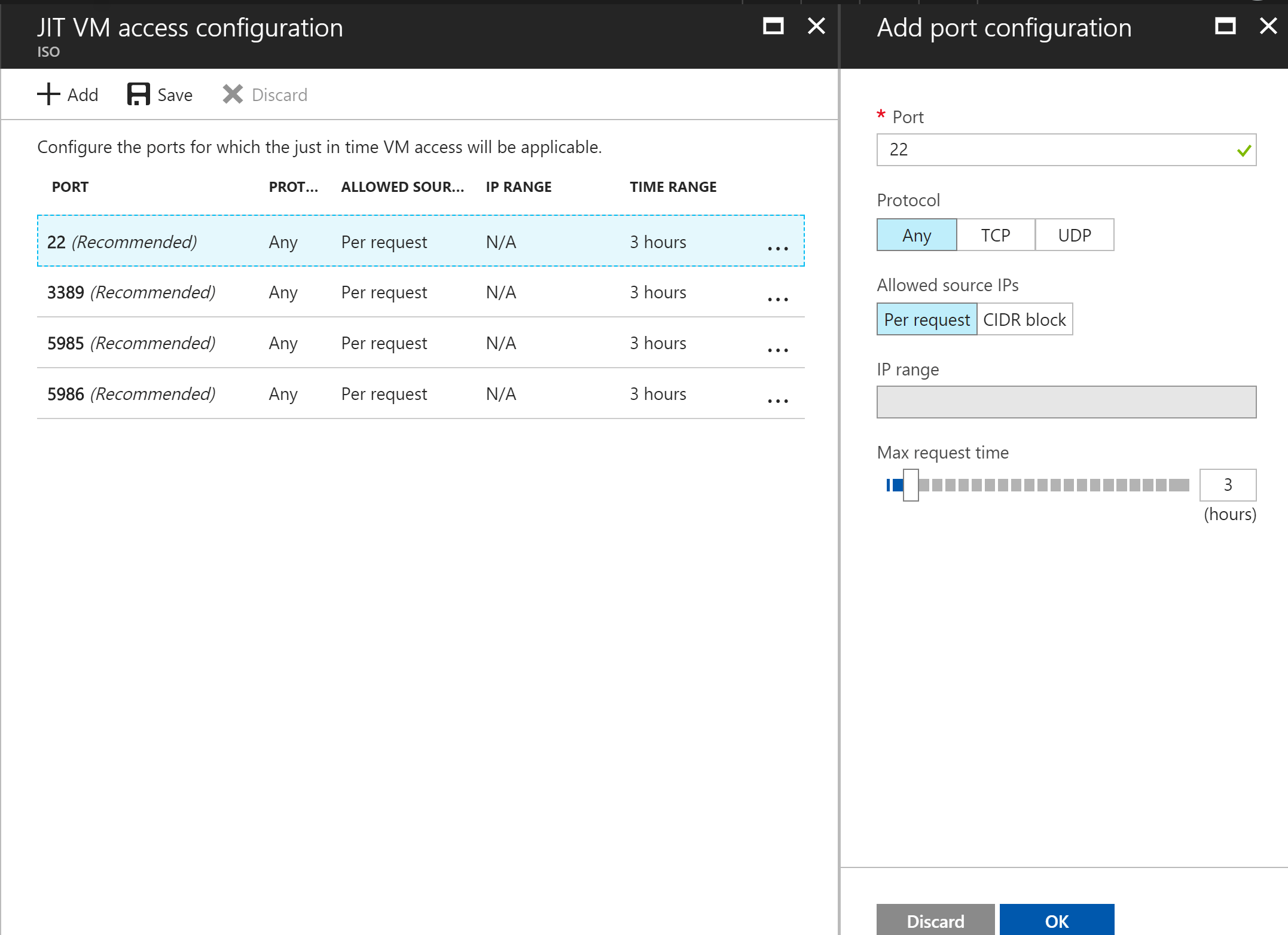Select the TCP protocol option
The width and height of the screenshot is (1288, 935).
995,235
